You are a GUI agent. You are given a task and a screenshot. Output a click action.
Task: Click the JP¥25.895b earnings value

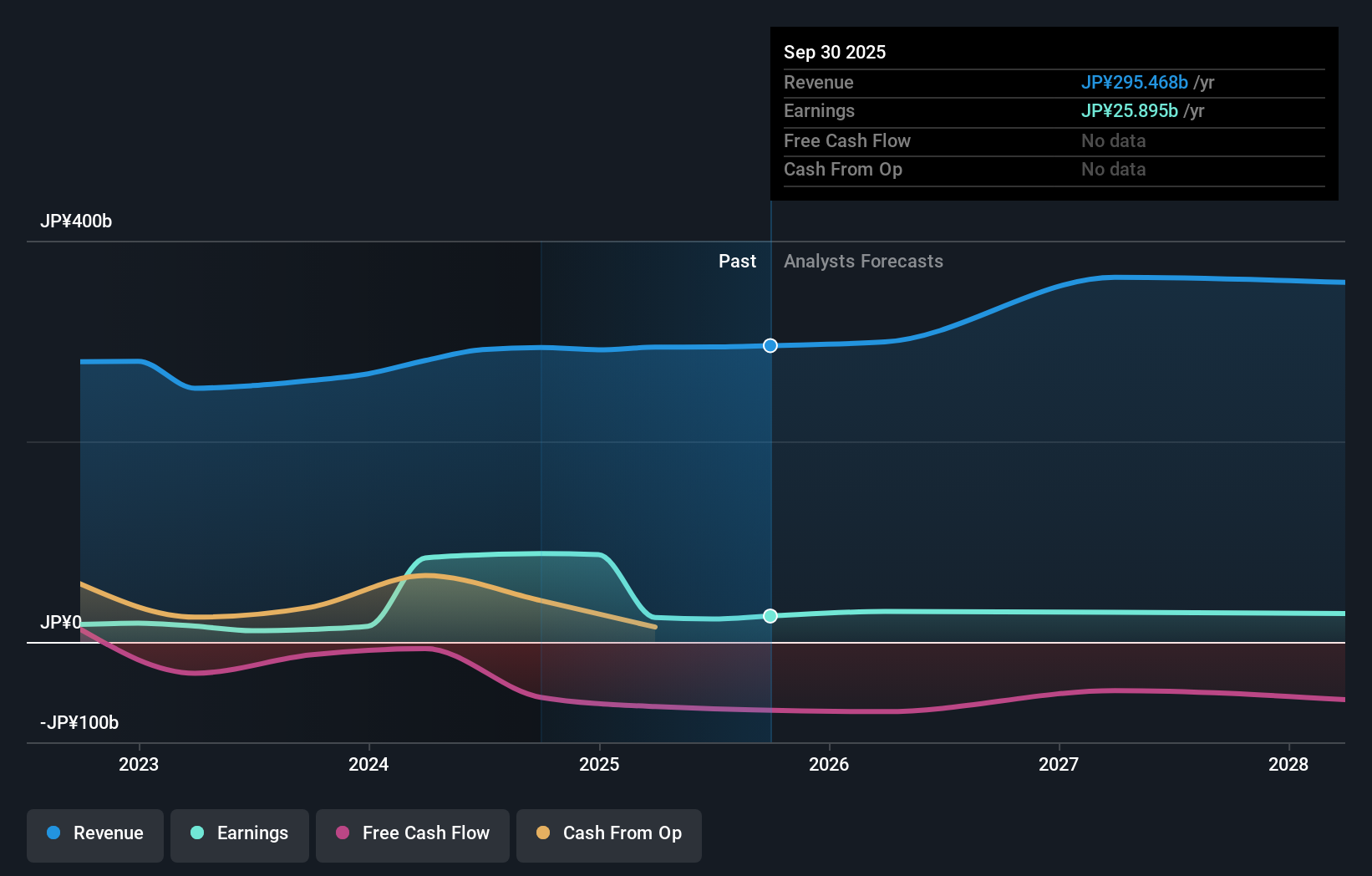coord(1130,110)
